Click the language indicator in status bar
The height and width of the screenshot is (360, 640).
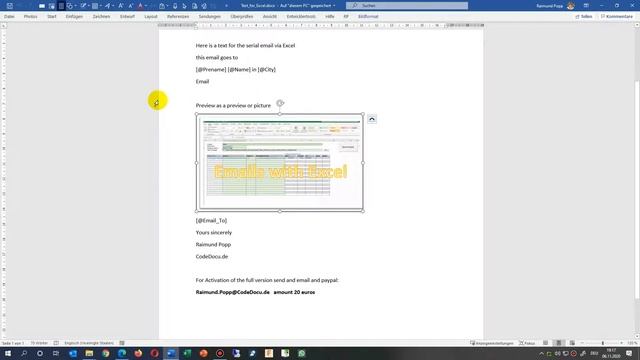click(89, 343)
